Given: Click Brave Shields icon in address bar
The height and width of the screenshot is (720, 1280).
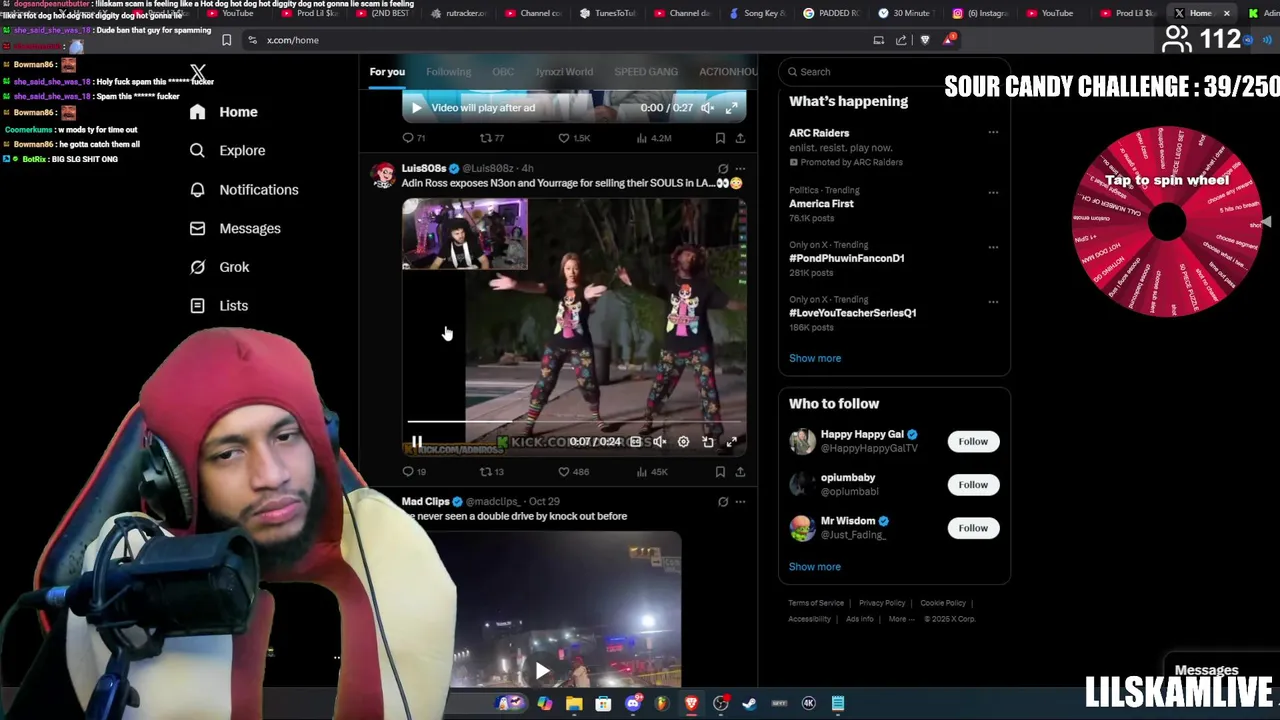Looking at the screenshot, I should (925, 40).
